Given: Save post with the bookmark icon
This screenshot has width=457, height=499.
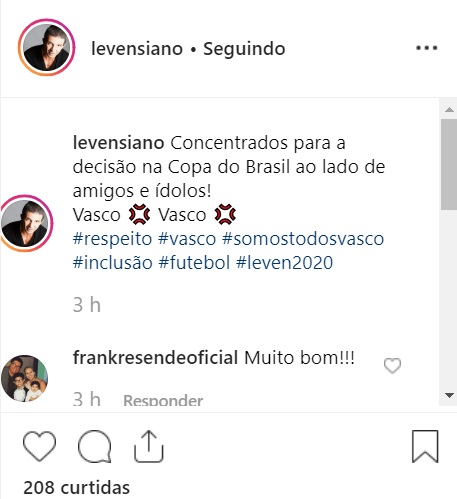Looking at the screenshot, I should coord(425,446).
